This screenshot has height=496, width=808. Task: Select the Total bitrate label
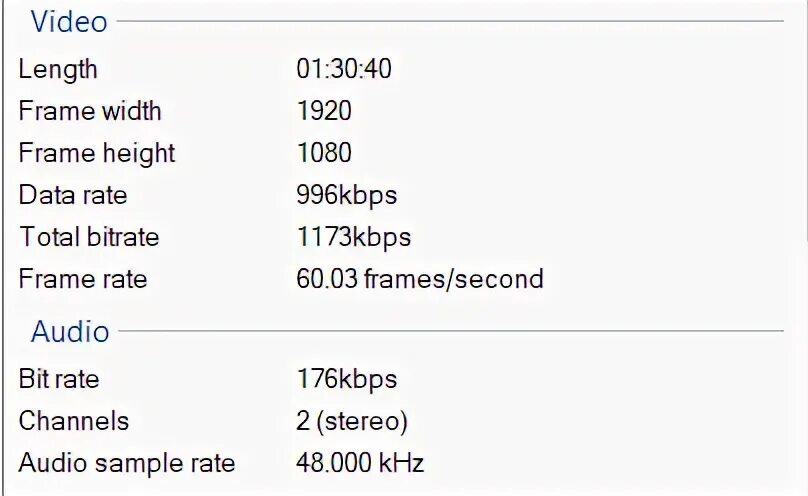(x=88, y=237)
